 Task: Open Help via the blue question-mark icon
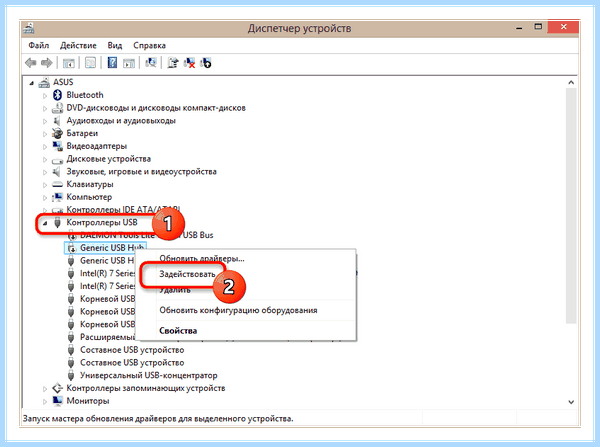point(112,63)
